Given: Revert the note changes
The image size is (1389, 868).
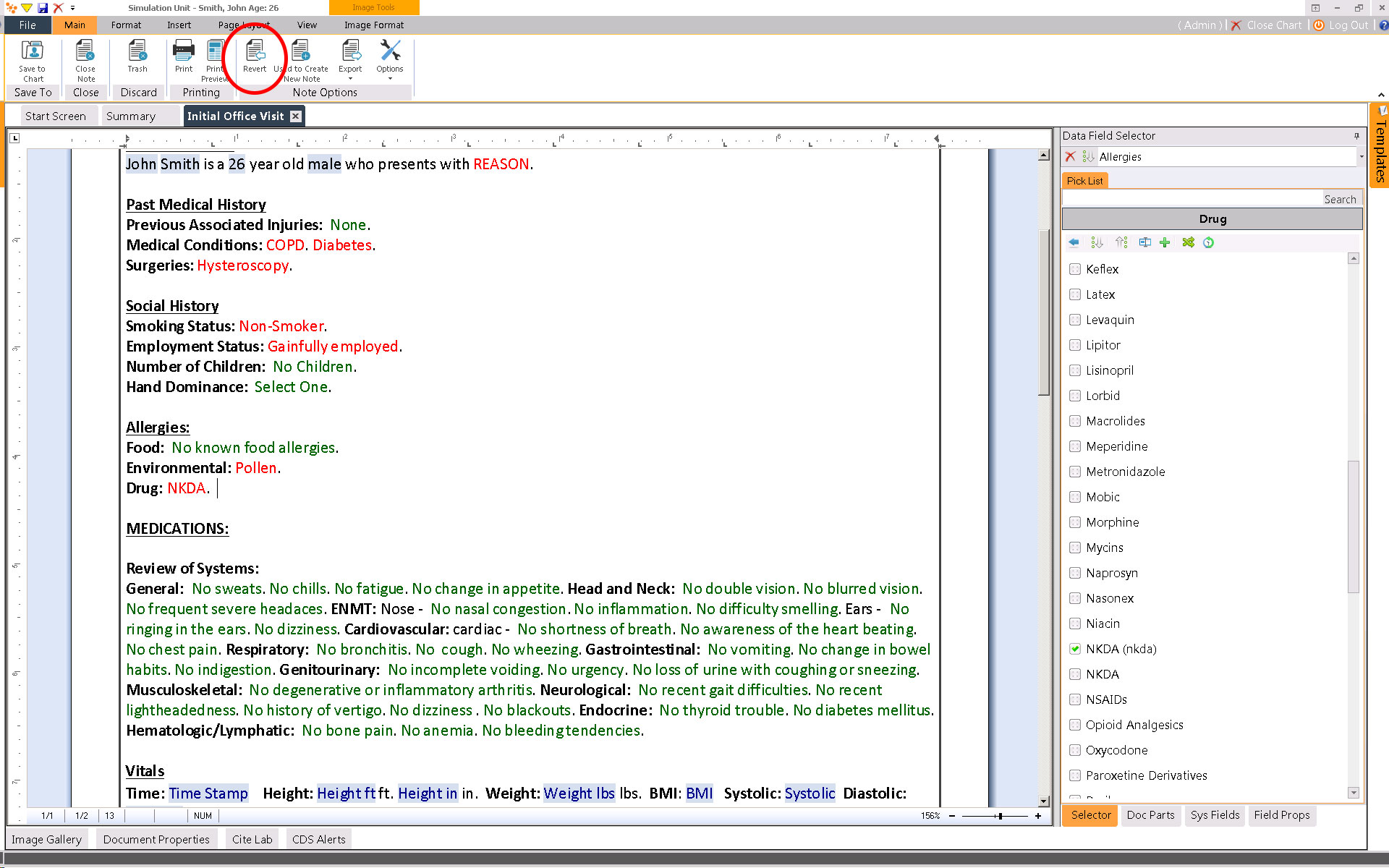Looking at the screenshot, I should coord(255,56).
